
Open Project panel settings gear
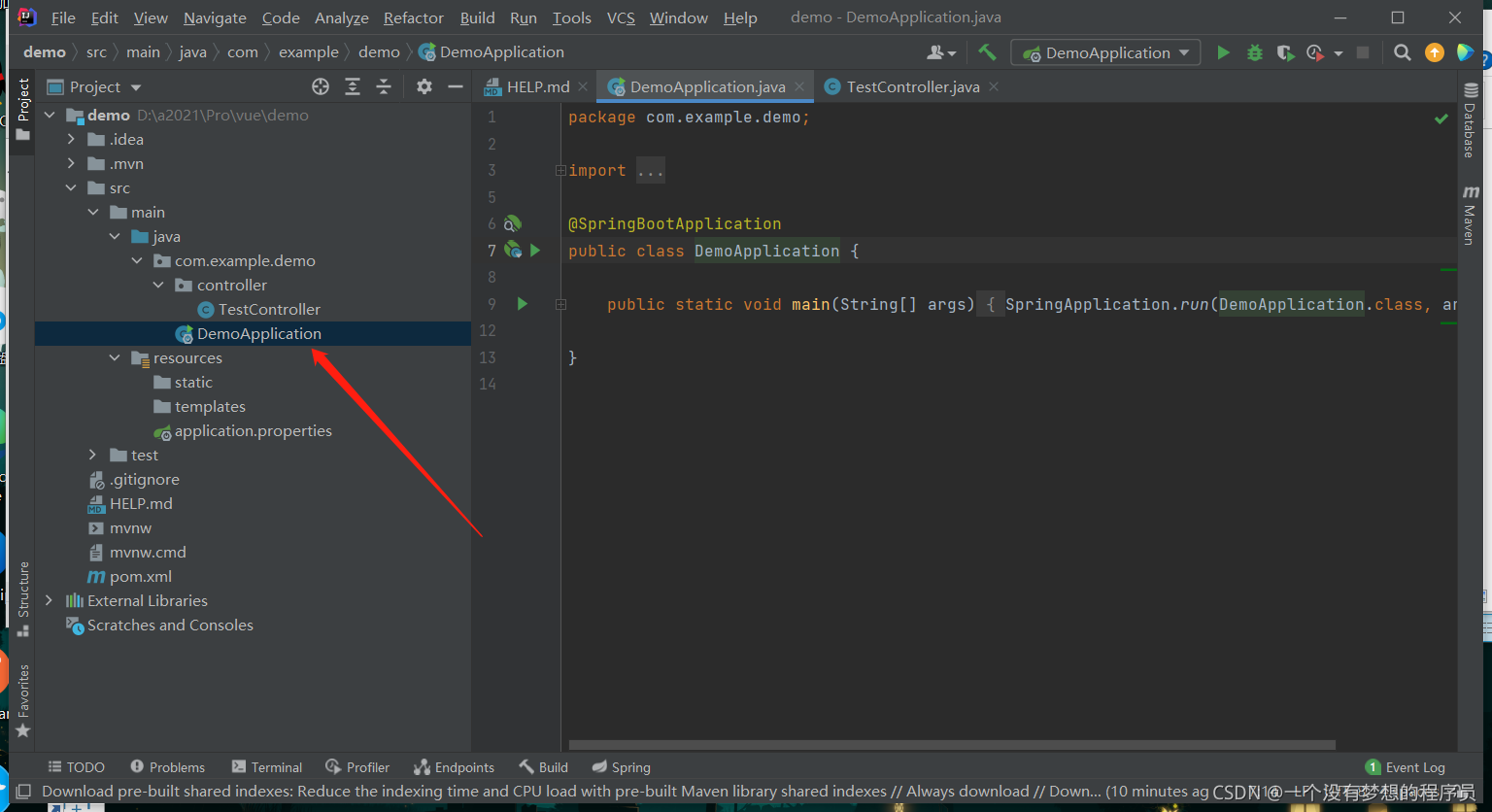click(x=424, y=86)
